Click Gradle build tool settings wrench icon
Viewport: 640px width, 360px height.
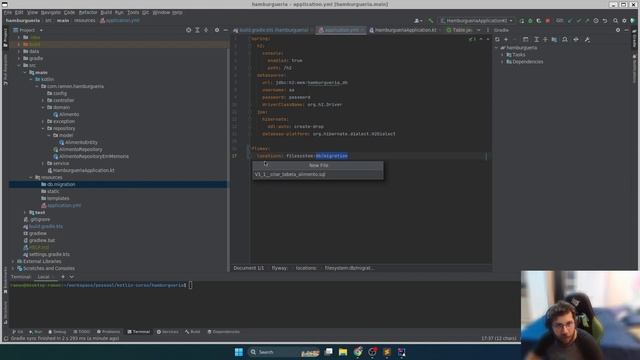(587, 40)
